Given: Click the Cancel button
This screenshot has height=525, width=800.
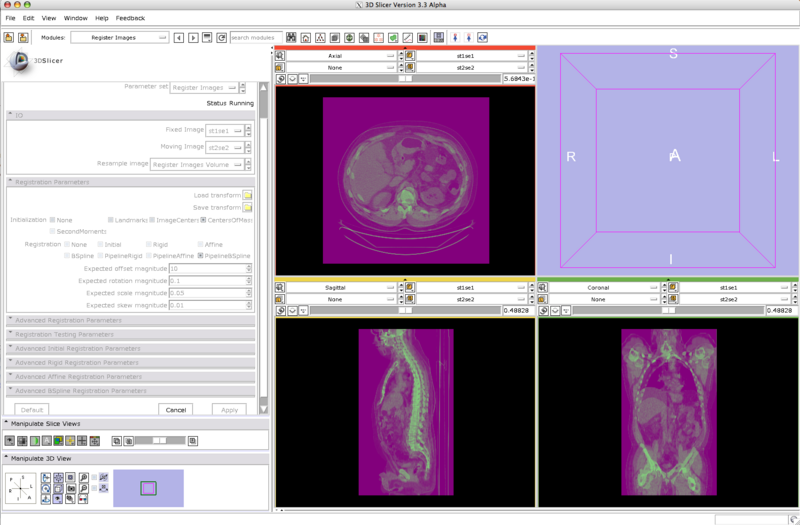Looking at the screenshot, I should [x=175, y=410].
